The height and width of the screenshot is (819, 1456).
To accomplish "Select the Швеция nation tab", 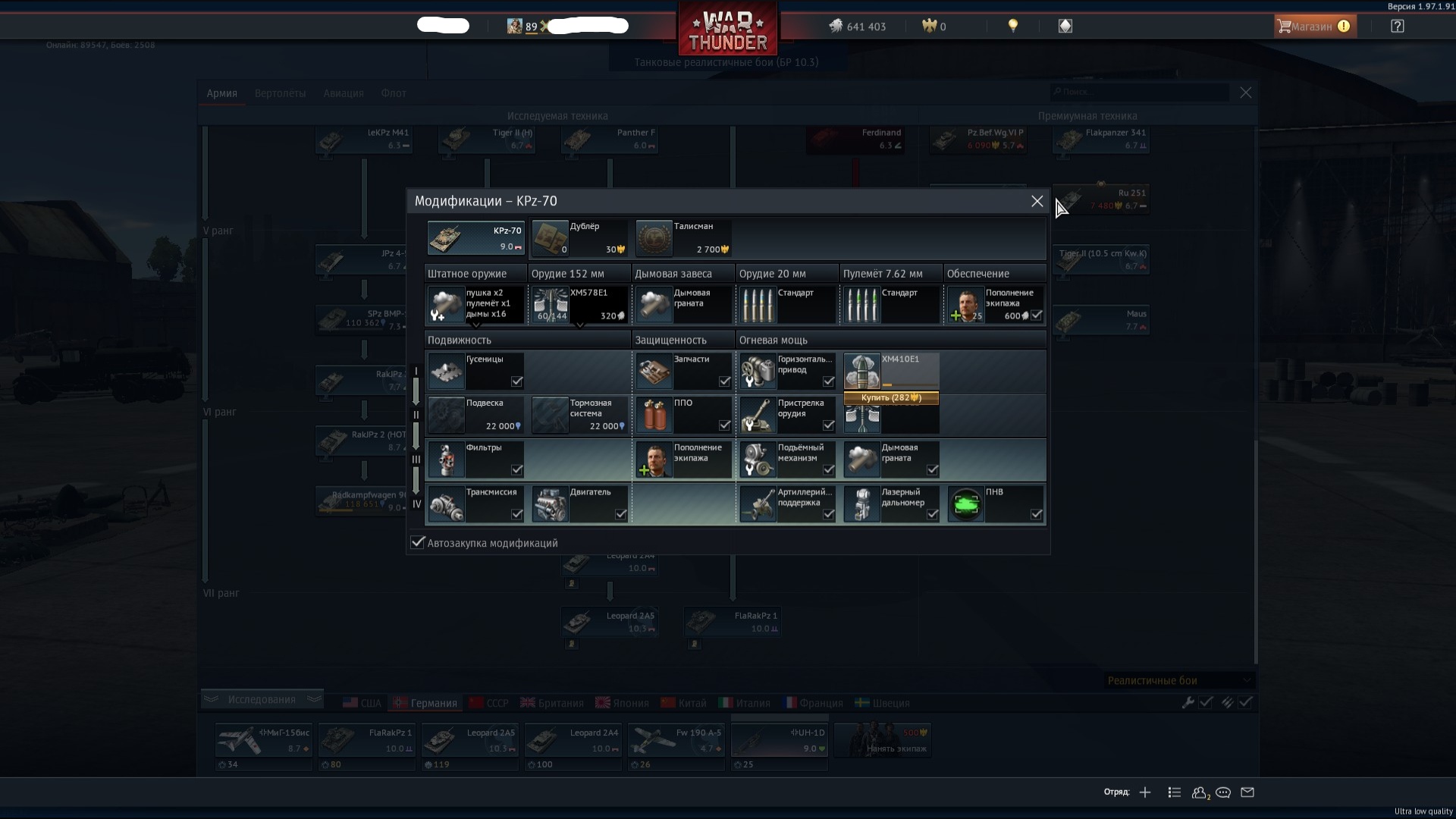I will pos(883,703).
